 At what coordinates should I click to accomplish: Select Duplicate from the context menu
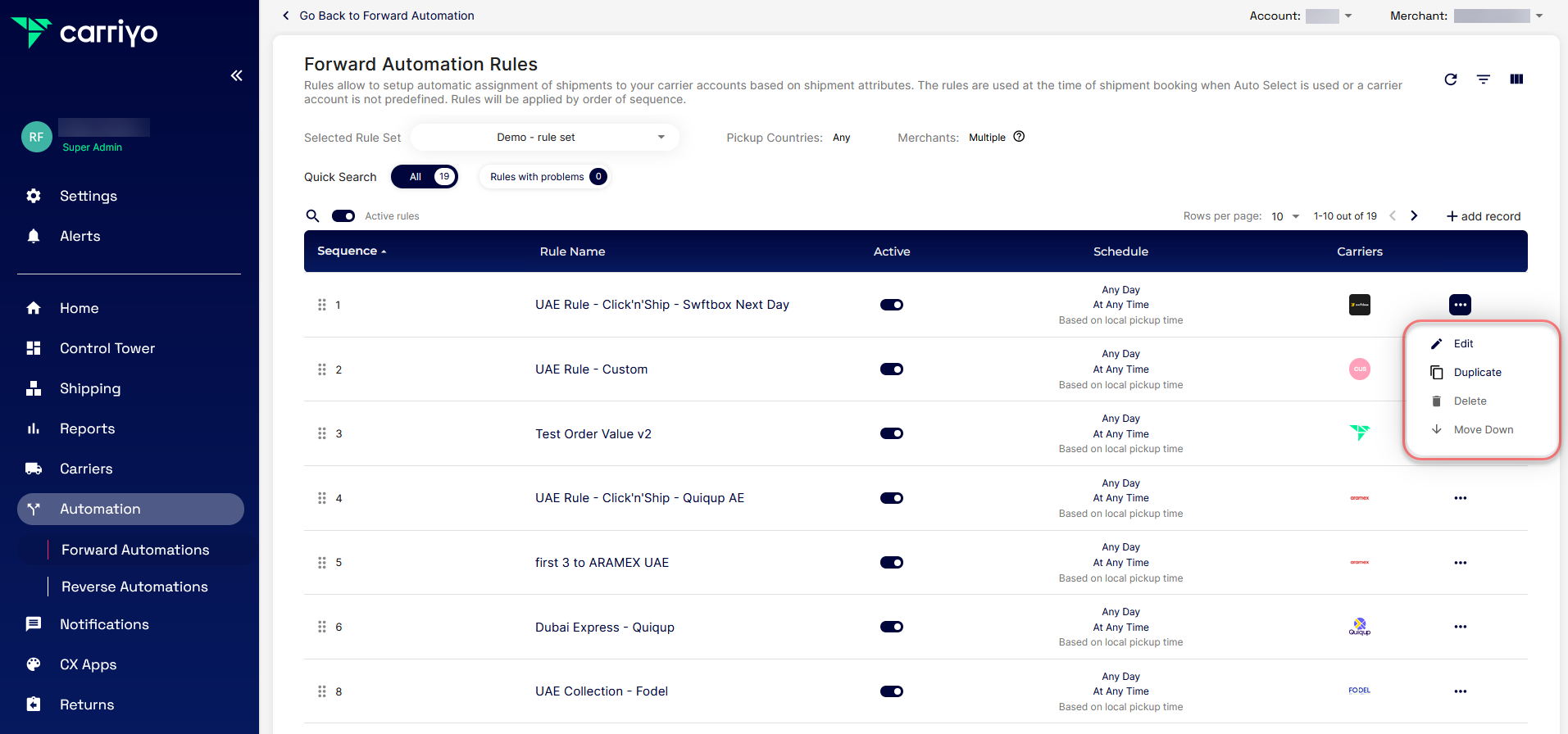pyautogui.click(x=1477, y=373)
